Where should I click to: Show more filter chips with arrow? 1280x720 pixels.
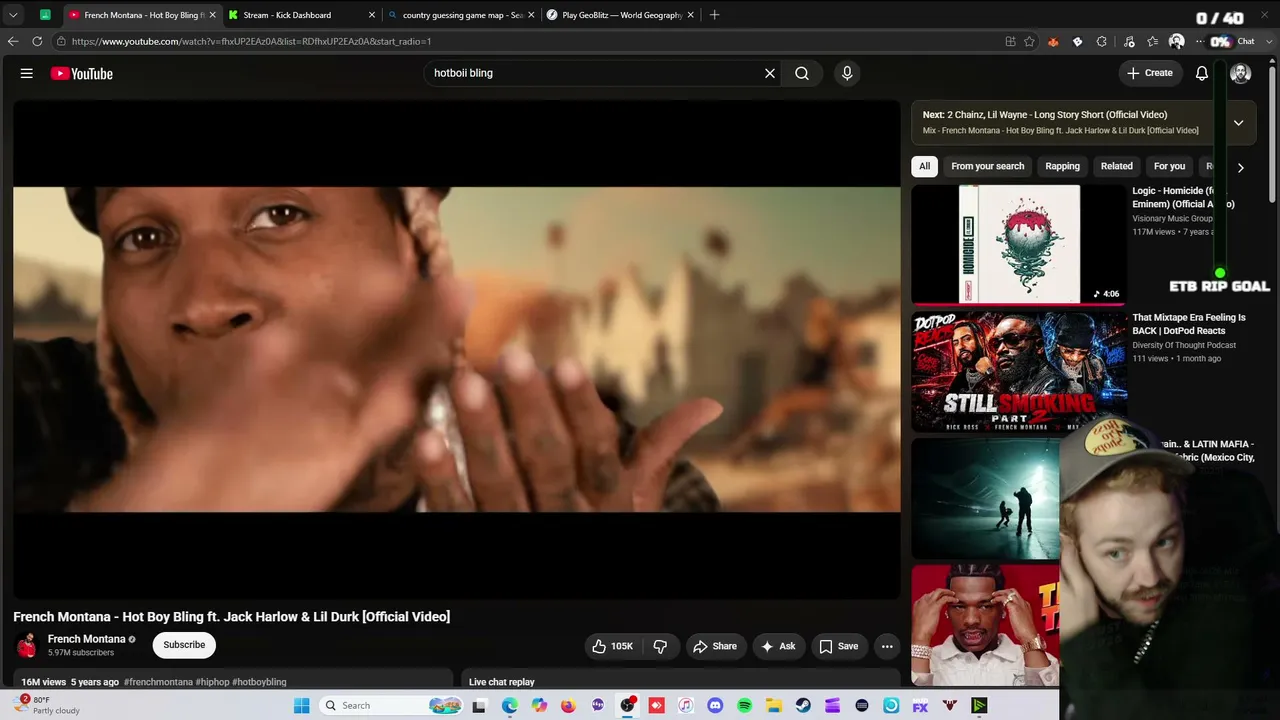(x=1240, y=167)
